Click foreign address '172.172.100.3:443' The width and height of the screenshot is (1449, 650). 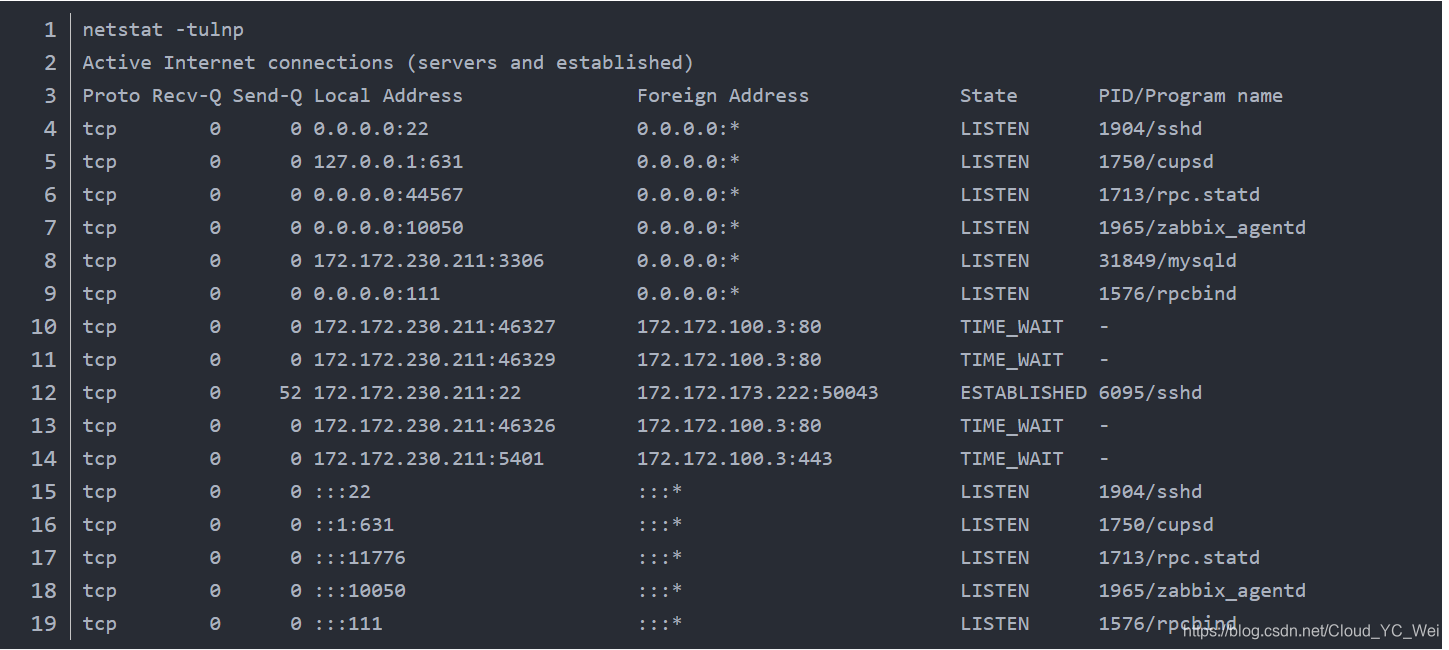[735, 459]
